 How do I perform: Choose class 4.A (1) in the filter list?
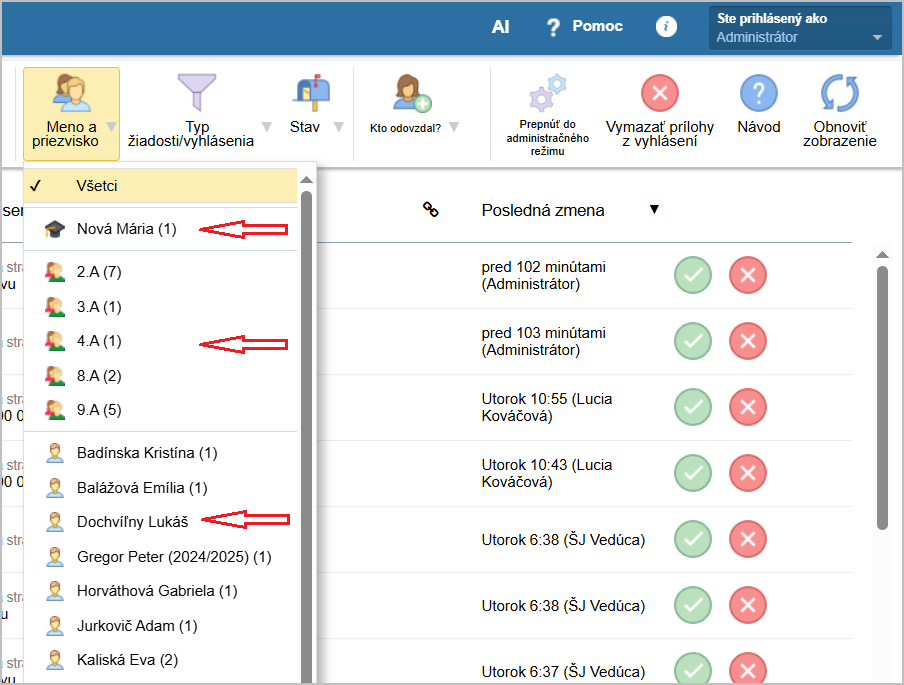point(98,341)
